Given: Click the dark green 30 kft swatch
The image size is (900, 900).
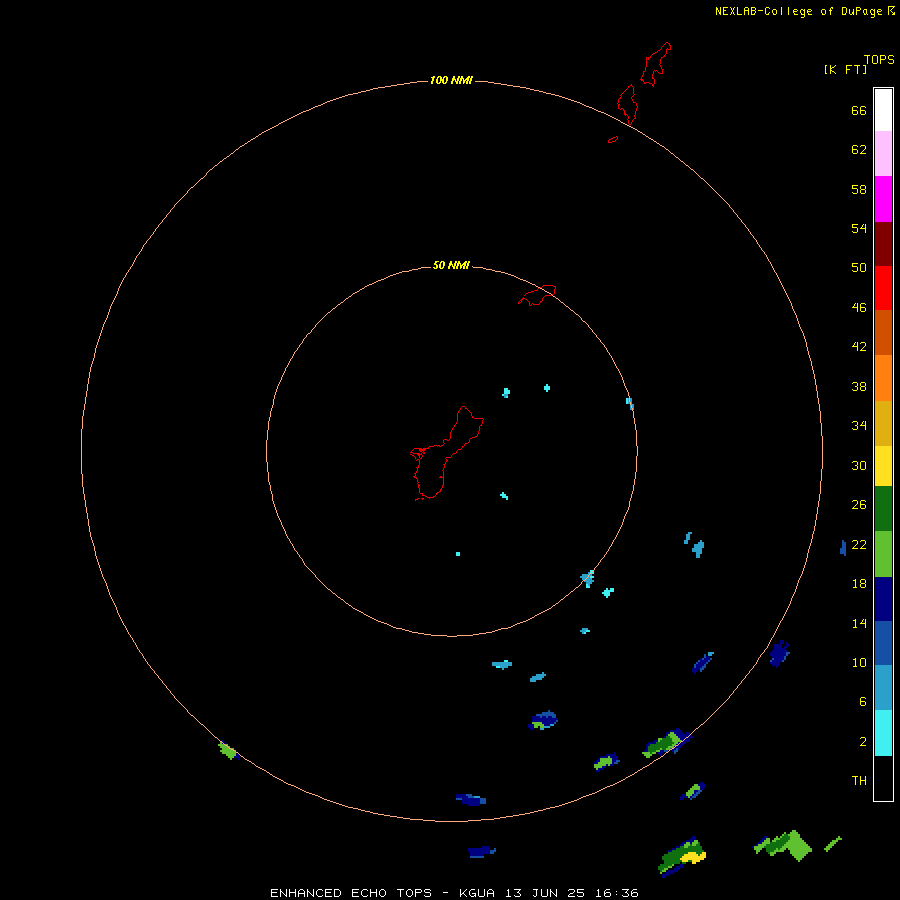Looking at the screenshot, I should (x=883, y=509).
